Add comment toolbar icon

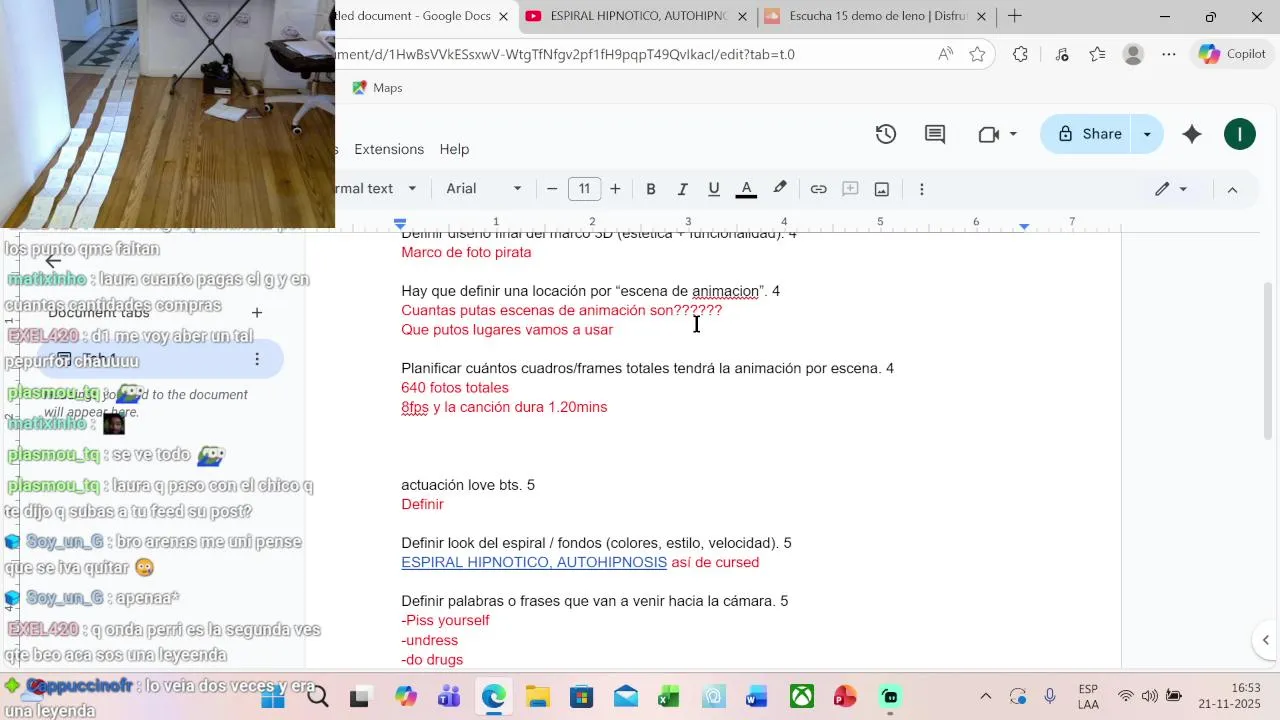[850, 189]
